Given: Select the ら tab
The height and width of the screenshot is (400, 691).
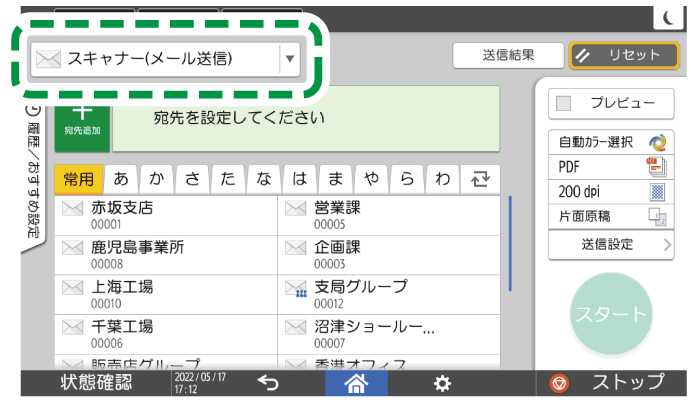Looking at the screenshot, I should pos(407,179).
